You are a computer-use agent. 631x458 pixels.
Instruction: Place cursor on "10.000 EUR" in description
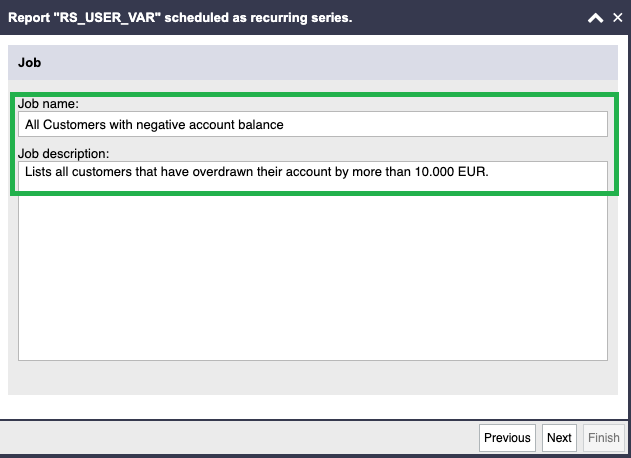[x=451, y=172]
